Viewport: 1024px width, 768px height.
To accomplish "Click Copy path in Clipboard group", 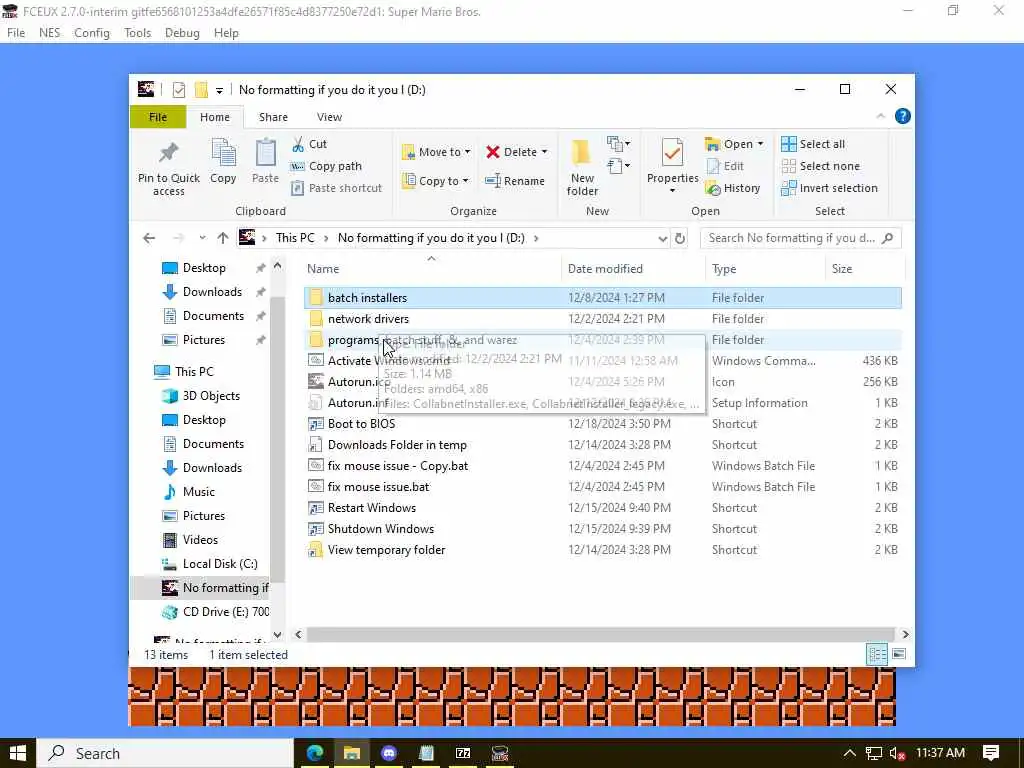I will click(326, 166).
